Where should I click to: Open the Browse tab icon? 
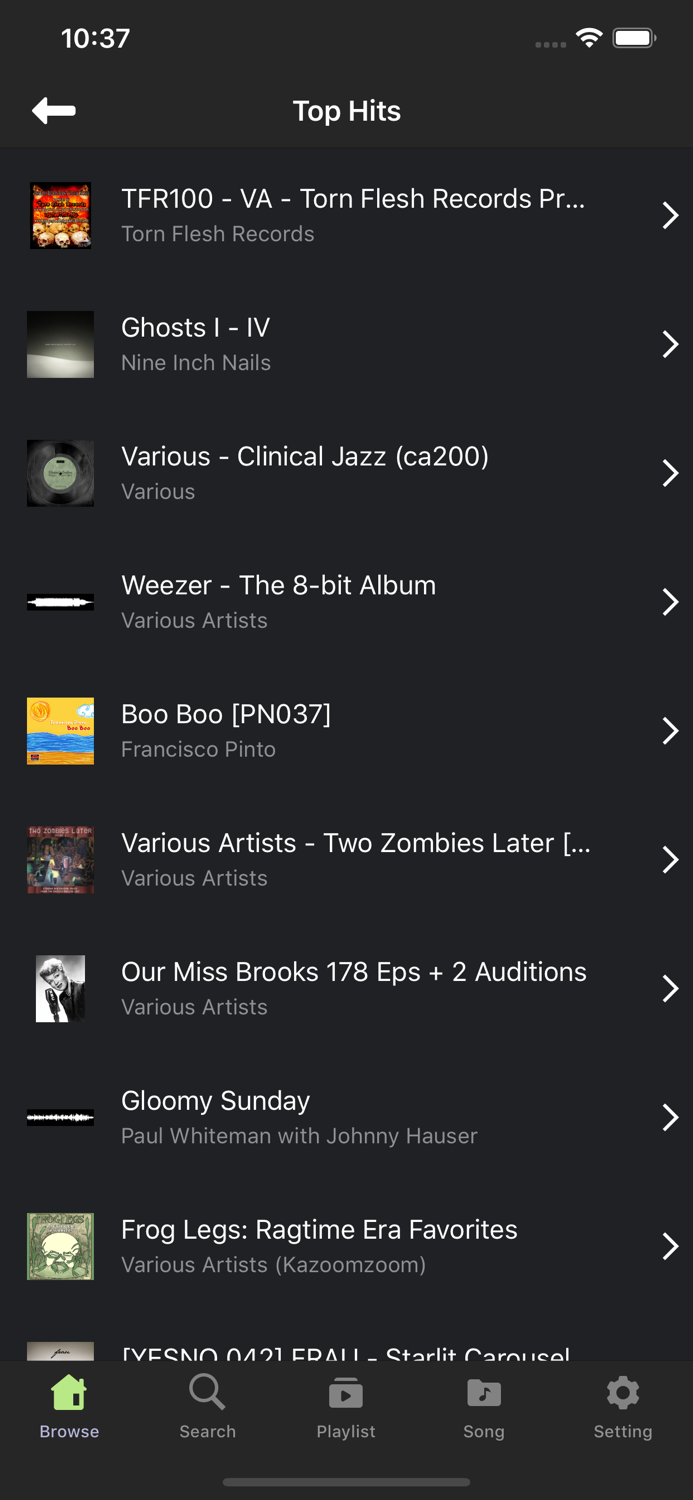[x=68, y=1392]
